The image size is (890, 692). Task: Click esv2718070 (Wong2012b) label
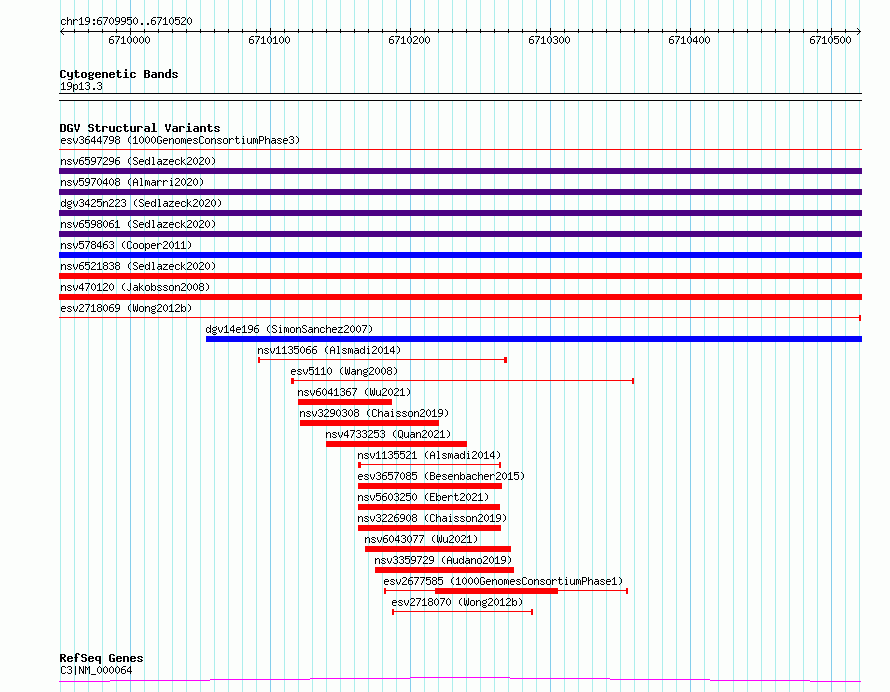pyautogui.click(x=457, y=602)
